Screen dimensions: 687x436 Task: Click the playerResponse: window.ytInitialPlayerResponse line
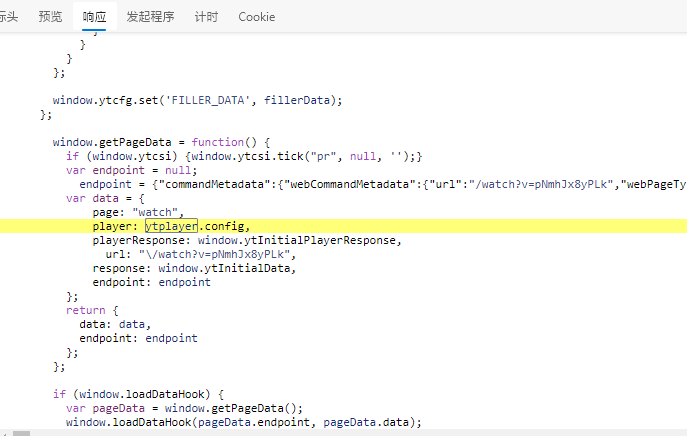coord(247,241)
